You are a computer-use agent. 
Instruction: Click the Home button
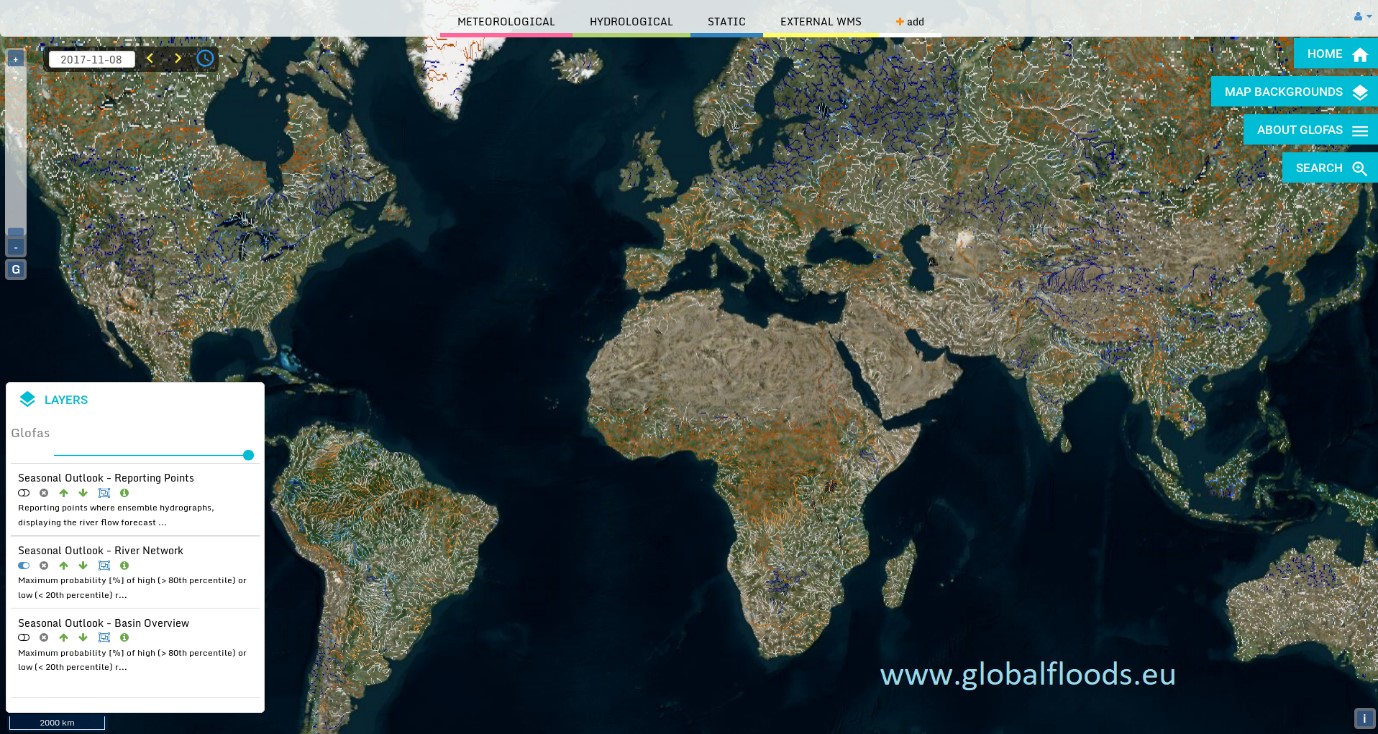(x=1335, y=54)
